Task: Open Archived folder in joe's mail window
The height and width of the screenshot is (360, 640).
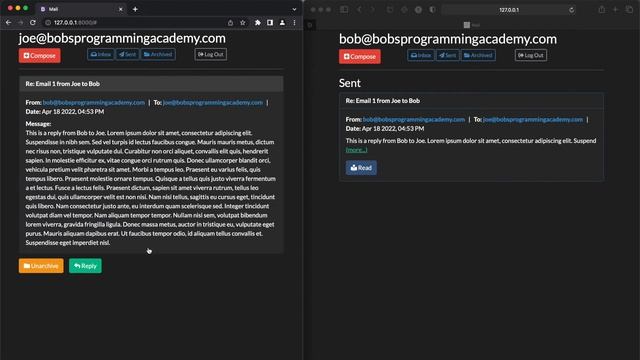Action: (x=158, y=54)
